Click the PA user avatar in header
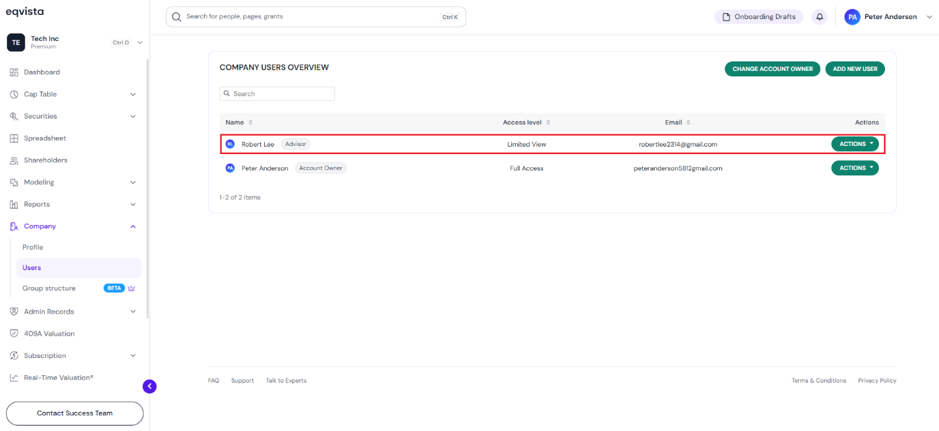Image resolution: width=939 pixels, height=431 pixels. 852,17
